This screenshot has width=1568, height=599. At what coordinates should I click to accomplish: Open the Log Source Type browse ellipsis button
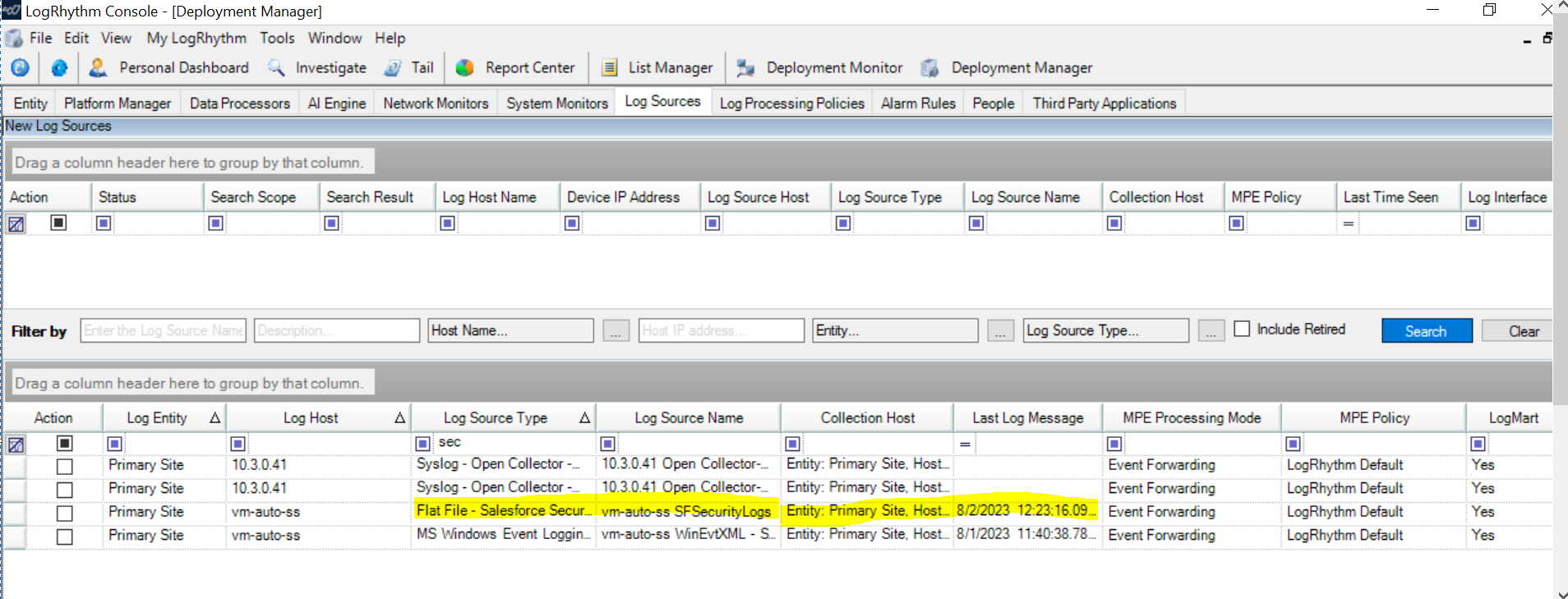[x=1211, y=331]
